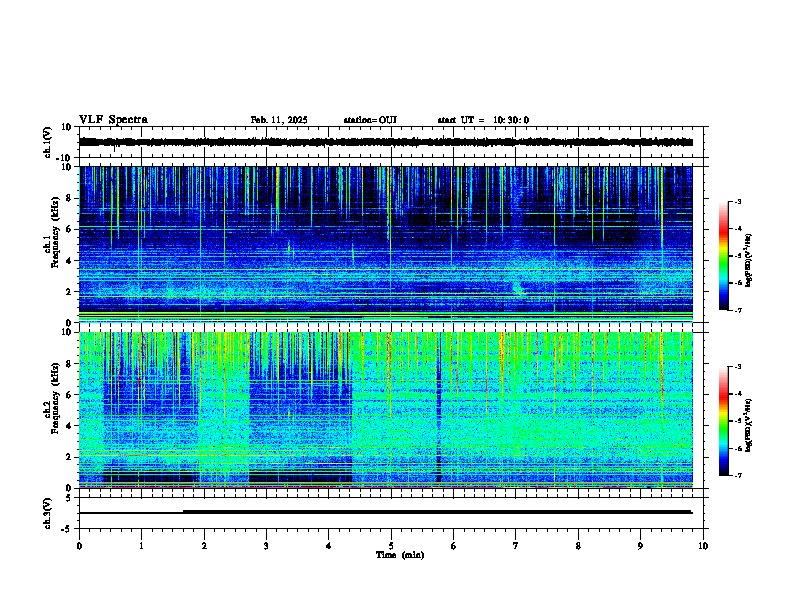Click the "VLF Spectra" title text
Image resolution: width=792 pixels, height=612 pixels.
coord(113,119)
